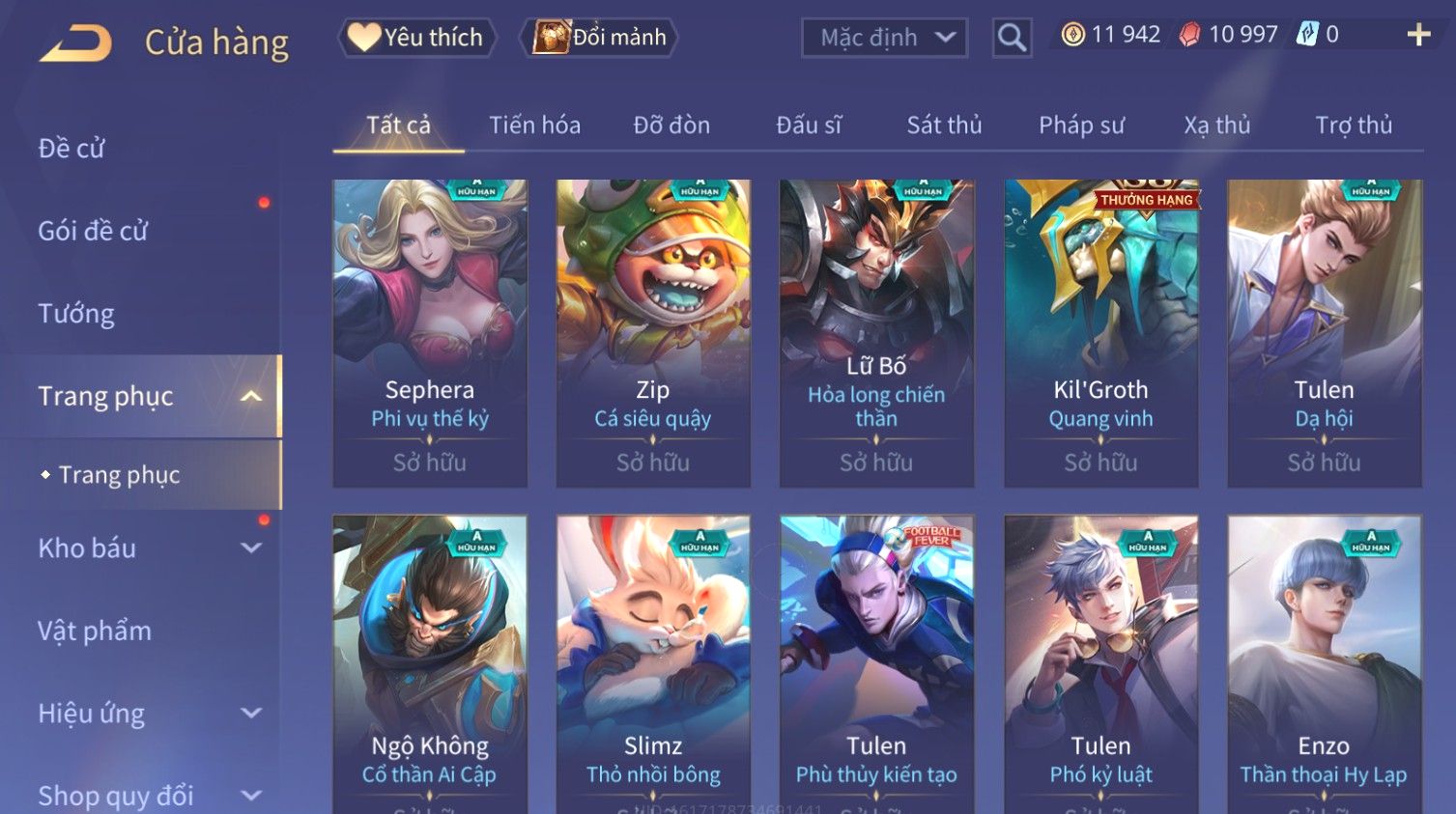1456x814 pixels.
Task: Tap the blue voucher currency icon
Action: pos(1307,35)
